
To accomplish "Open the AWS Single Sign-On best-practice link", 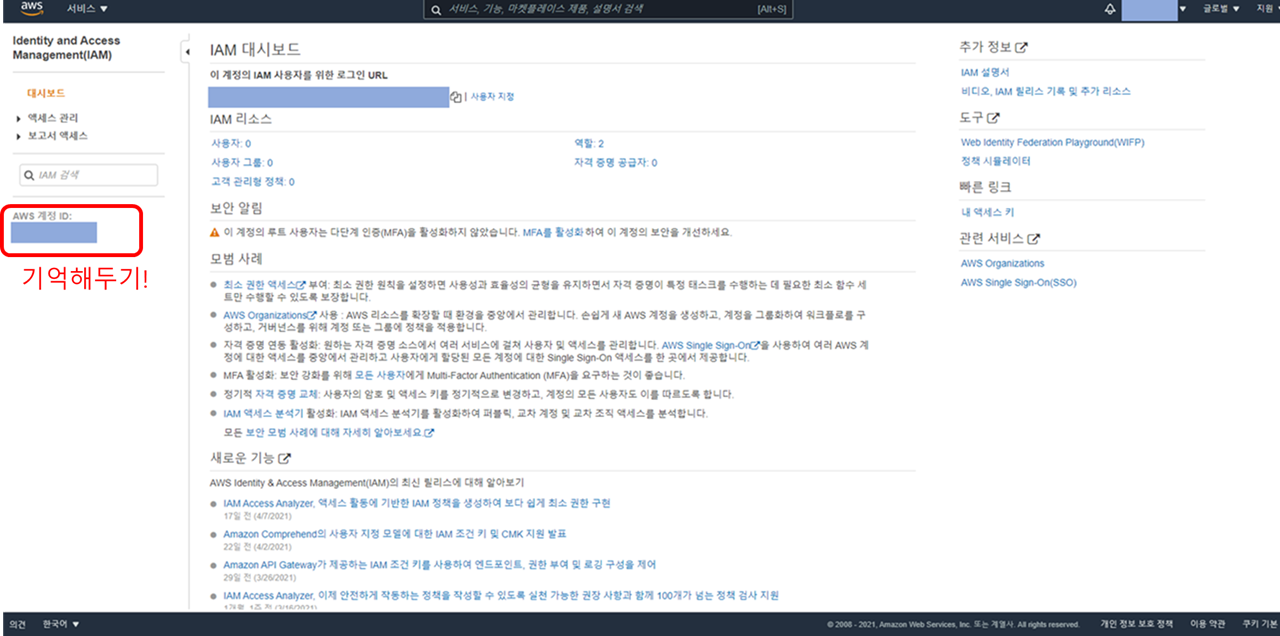I will click(x=710, y=345).
